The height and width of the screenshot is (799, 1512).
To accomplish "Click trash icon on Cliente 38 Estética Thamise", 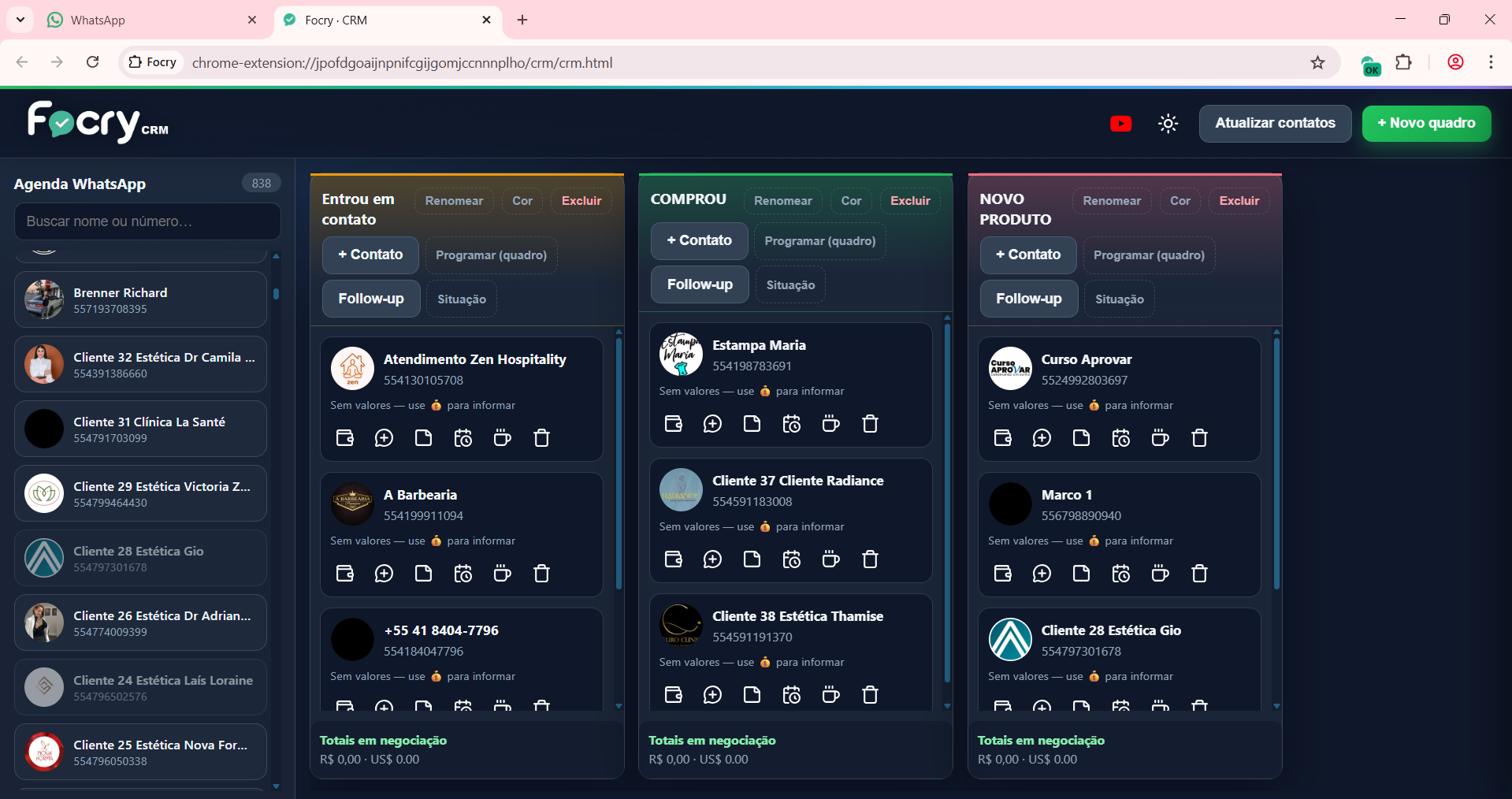I will (870, 695).
